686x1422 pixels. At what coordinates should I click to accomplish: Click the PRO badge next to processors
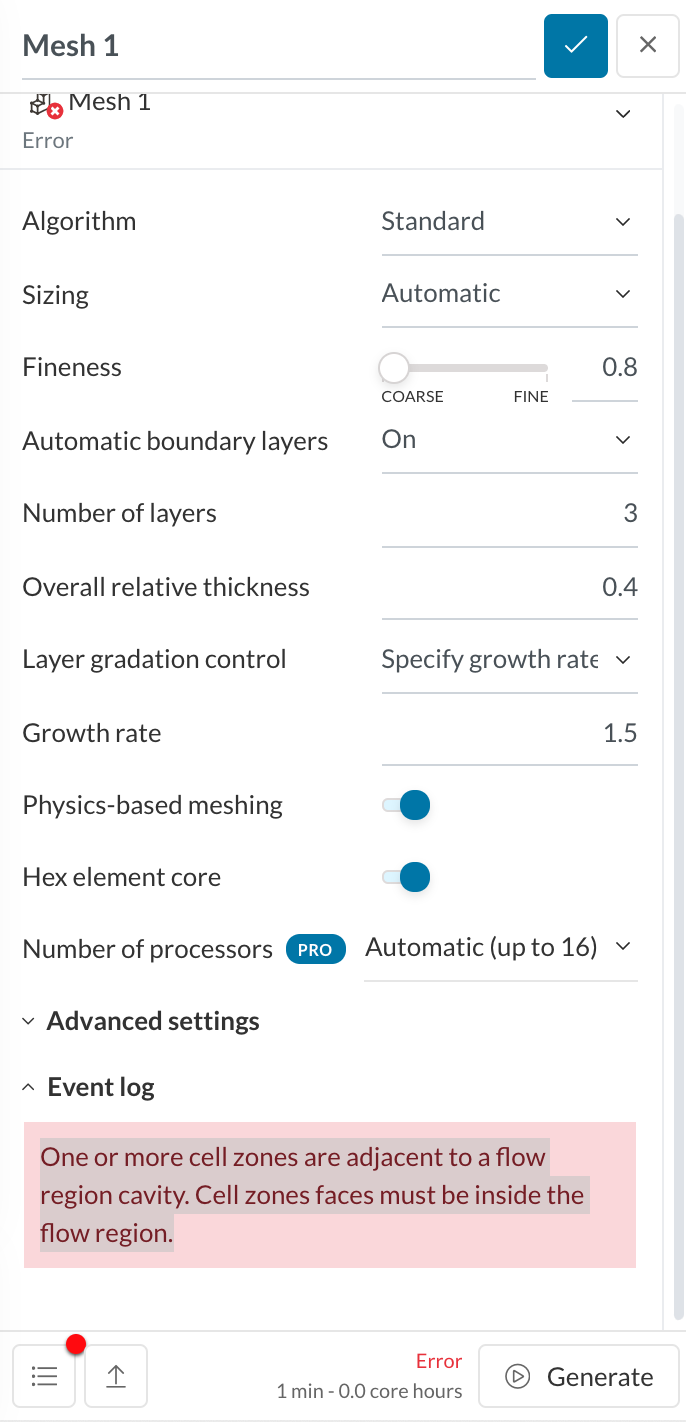[x=315, y=950]
